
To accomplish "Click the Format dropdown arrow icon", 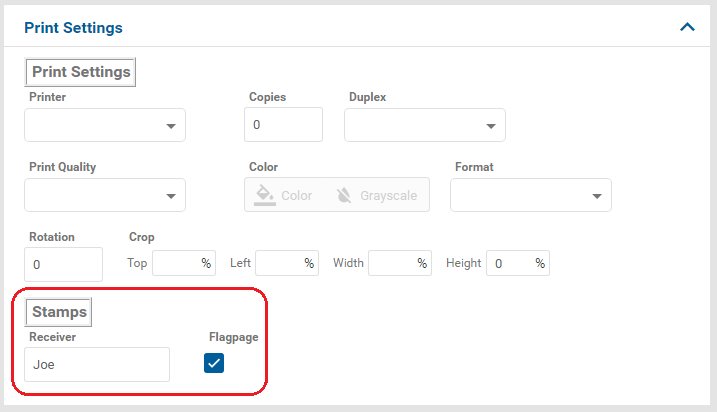I will coord(597,196).
